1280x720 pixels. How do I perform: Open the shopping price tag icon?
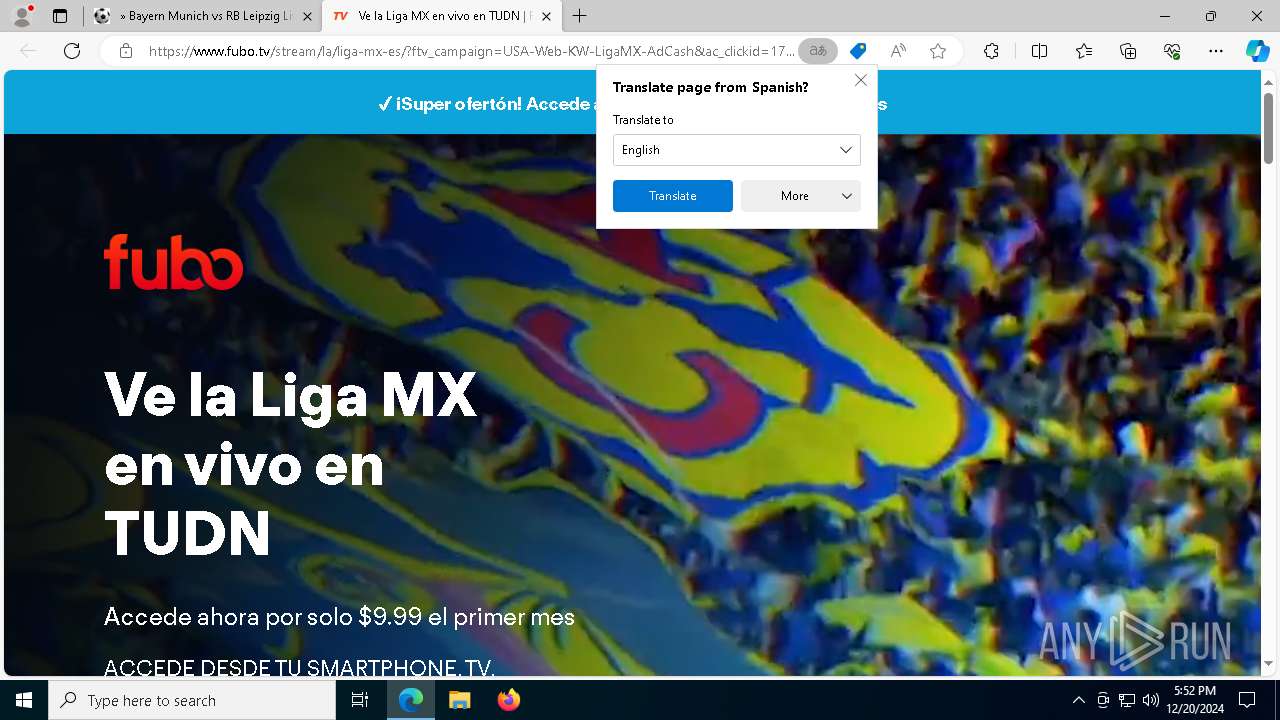click(x=858, y=51)
